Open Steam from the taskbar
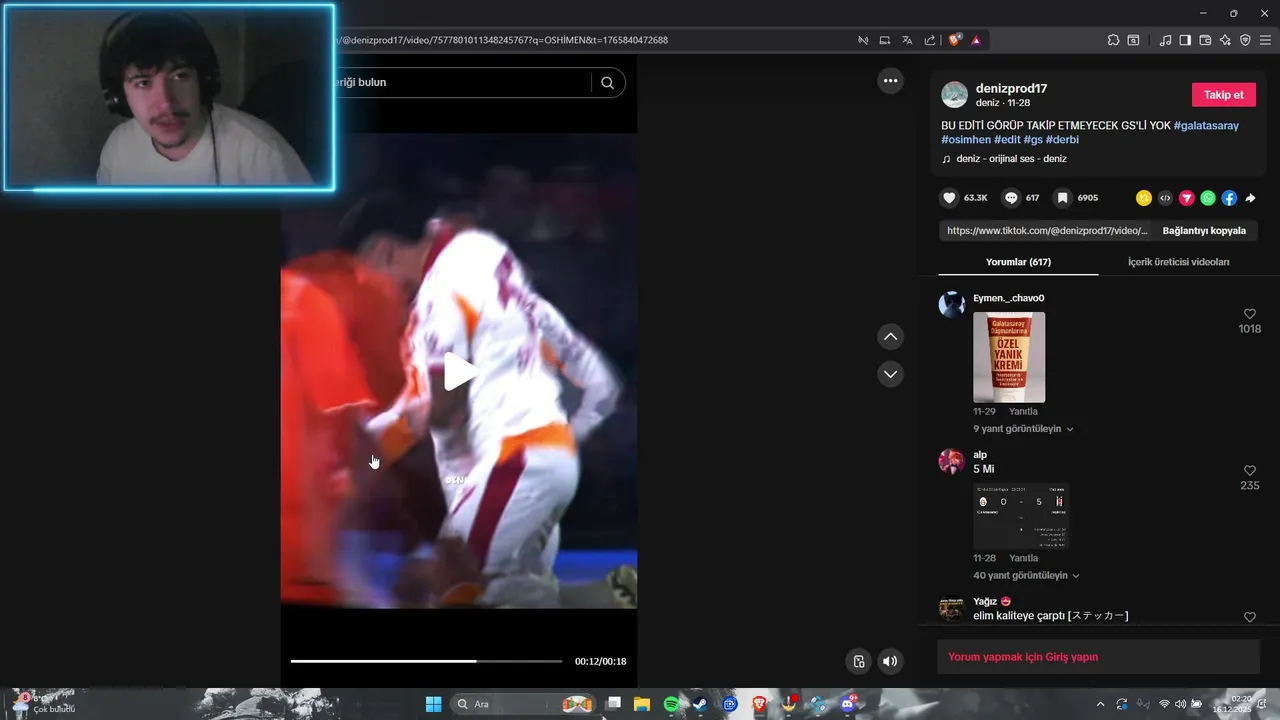 700,704
